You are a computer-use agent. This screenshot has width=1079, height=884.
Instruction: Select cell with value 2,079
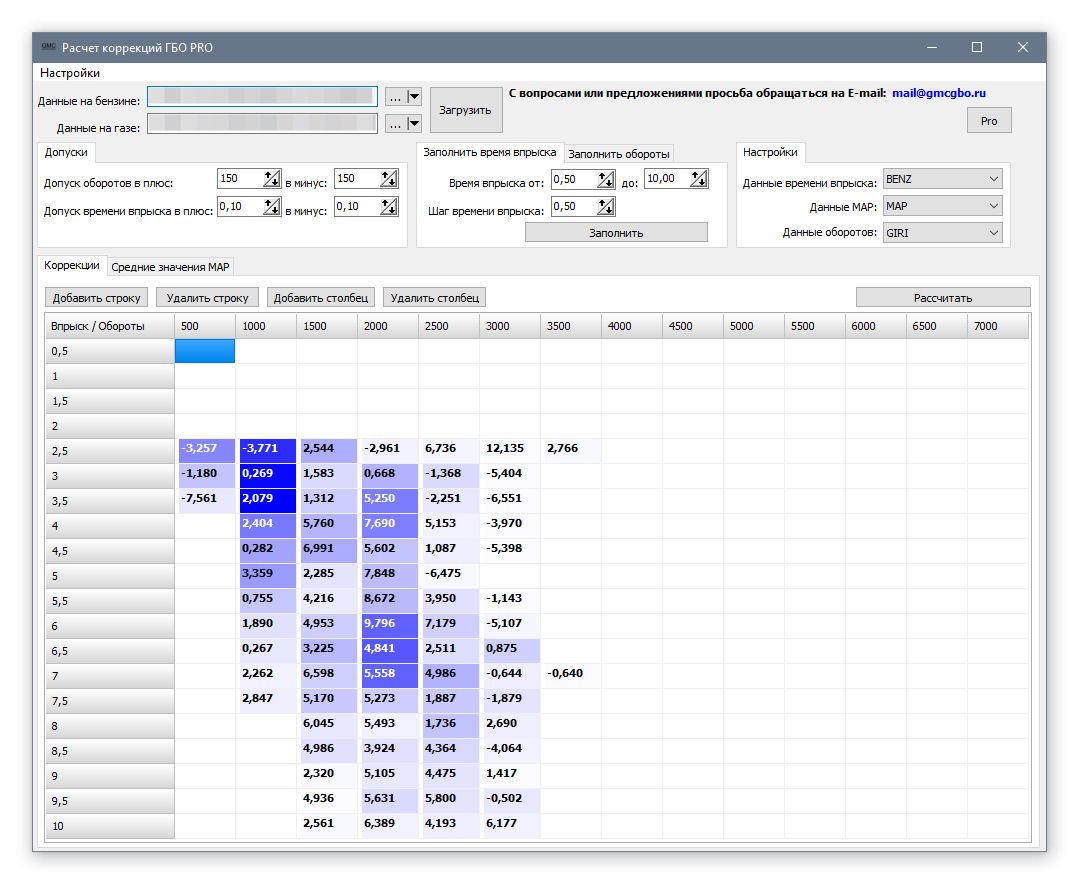268,501
